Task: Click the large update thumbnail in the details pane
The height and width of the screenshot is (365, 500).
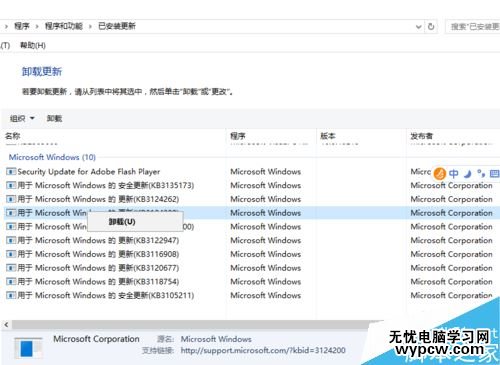Action: (x=28, y=348)
